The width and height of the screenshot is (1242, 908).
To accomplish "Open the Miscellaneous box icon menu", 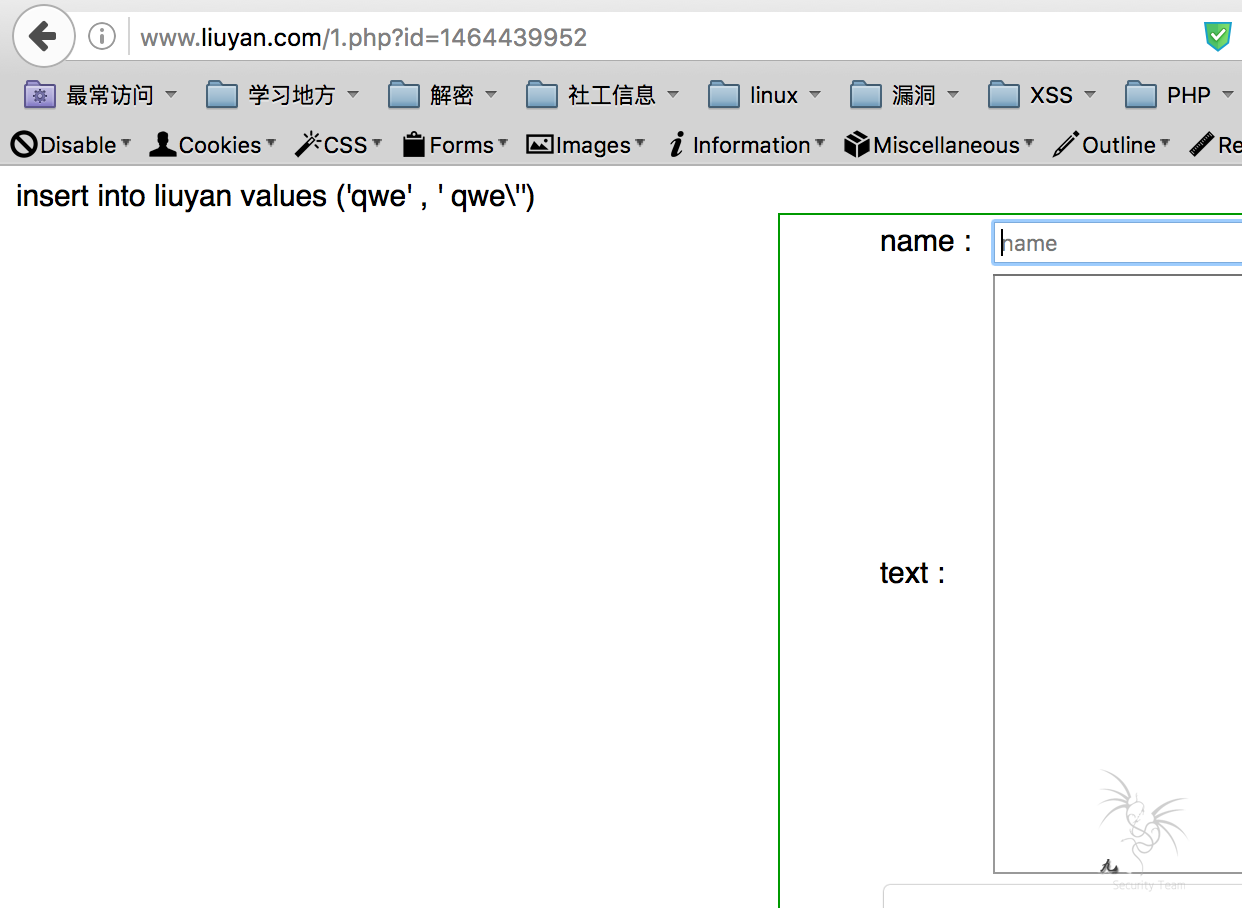I will coord(938,145).
